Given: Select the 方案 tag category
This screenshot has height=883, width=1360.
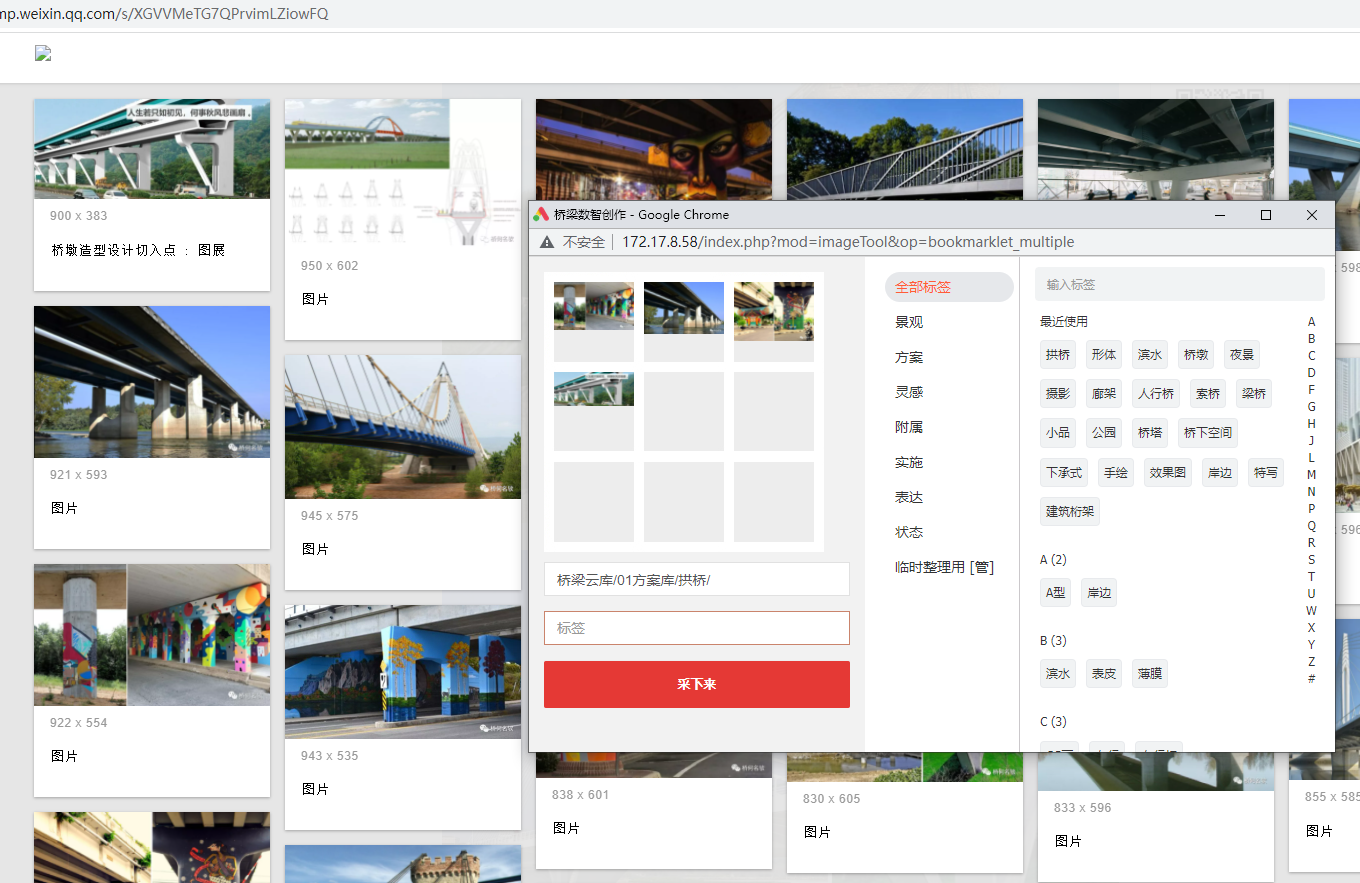Looking at the screenshot, I should click(x=909, y=357).
